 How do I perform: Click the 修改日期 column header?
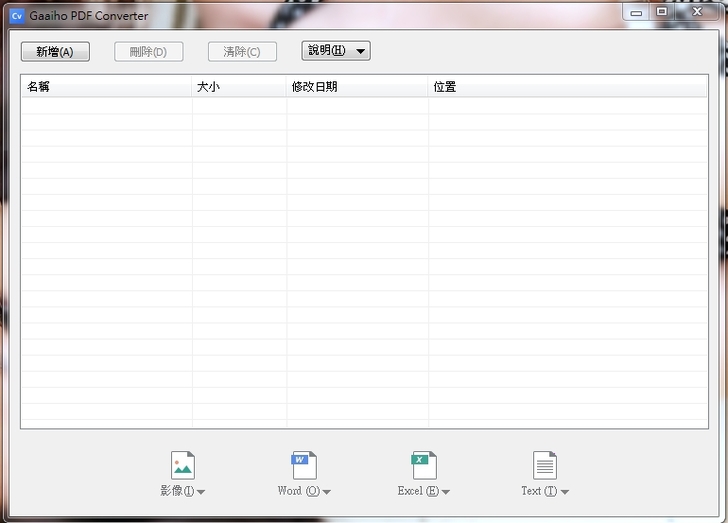(x=357, y=87)
